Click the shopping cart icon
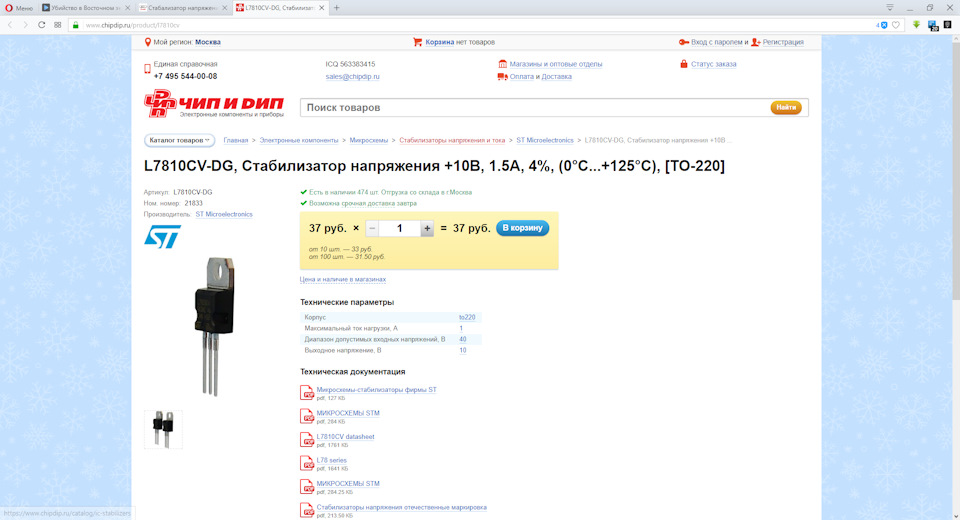This screenshot has width=960, height=520. point(418,42)
